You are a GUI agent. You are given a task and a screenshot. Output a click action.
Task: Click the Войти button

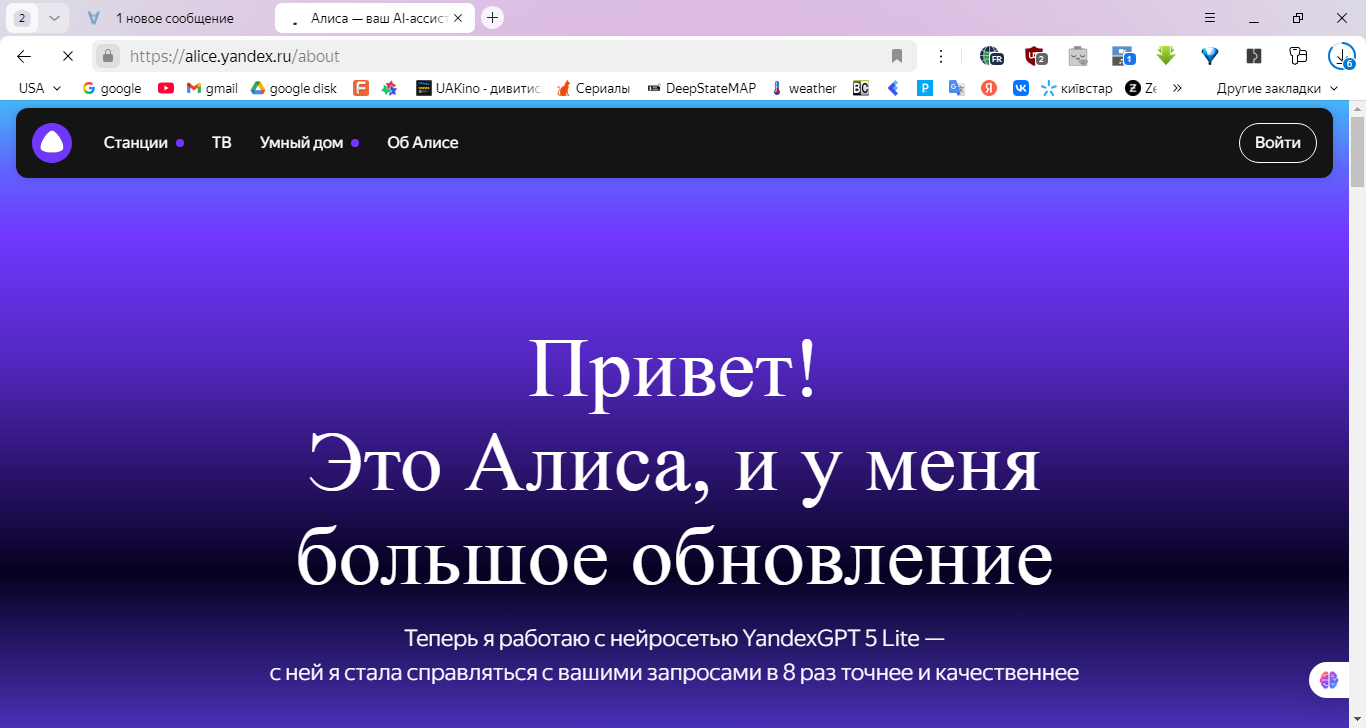[x=1278, y=143]
